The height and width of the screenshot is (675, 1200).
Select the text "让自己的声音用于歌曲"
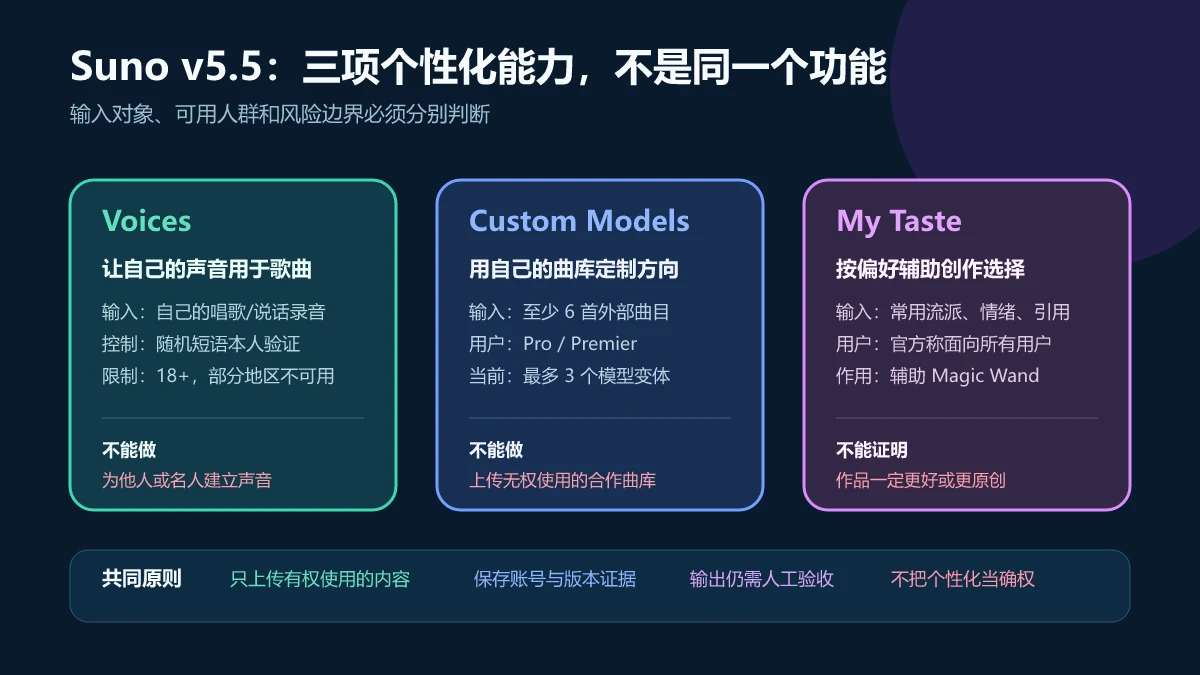pos(207,270)
